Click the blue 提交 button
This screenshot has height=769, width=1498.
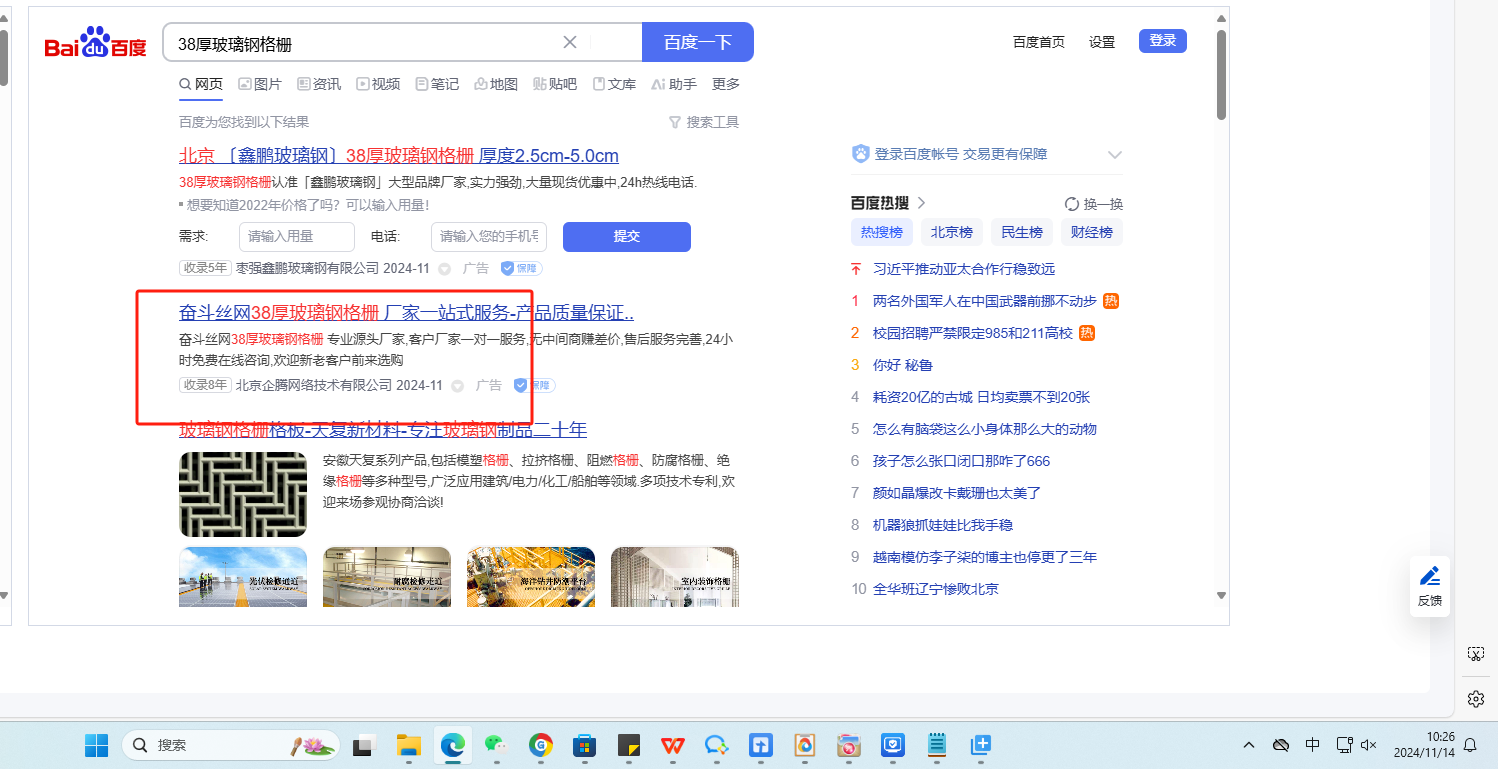click(626, 237)
